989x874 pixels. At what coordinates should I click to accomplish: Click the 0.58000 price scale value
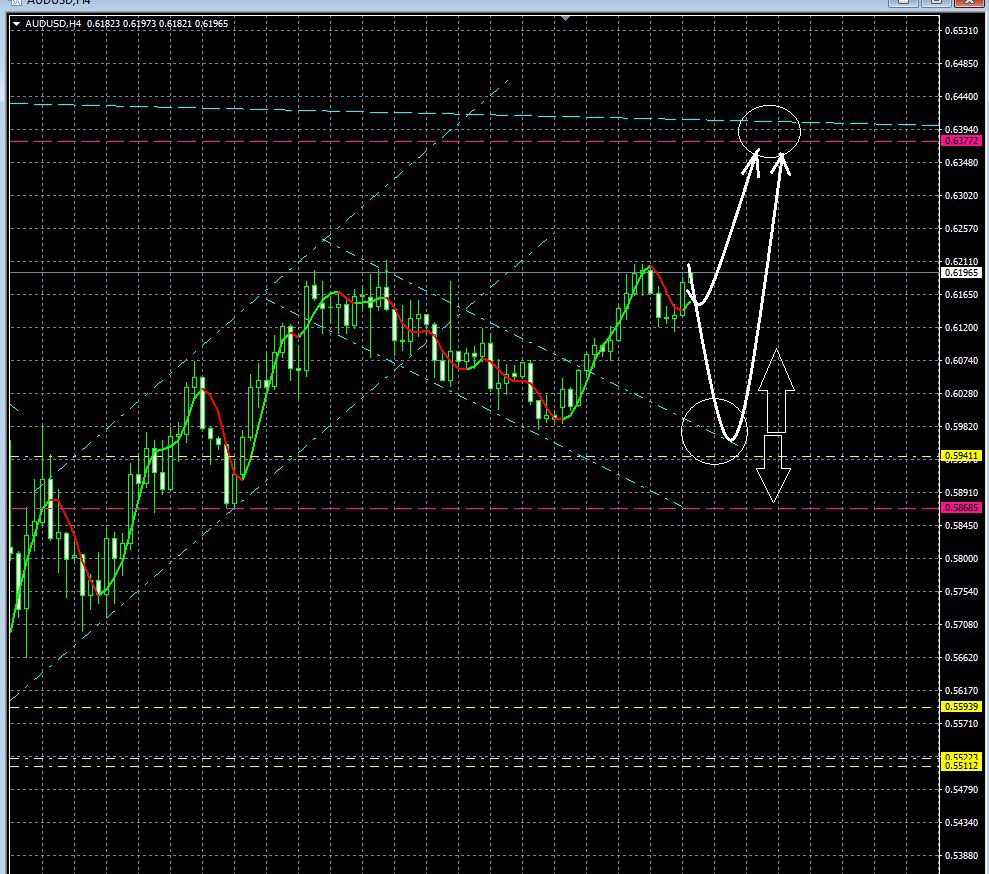click(x=961, y=559)
